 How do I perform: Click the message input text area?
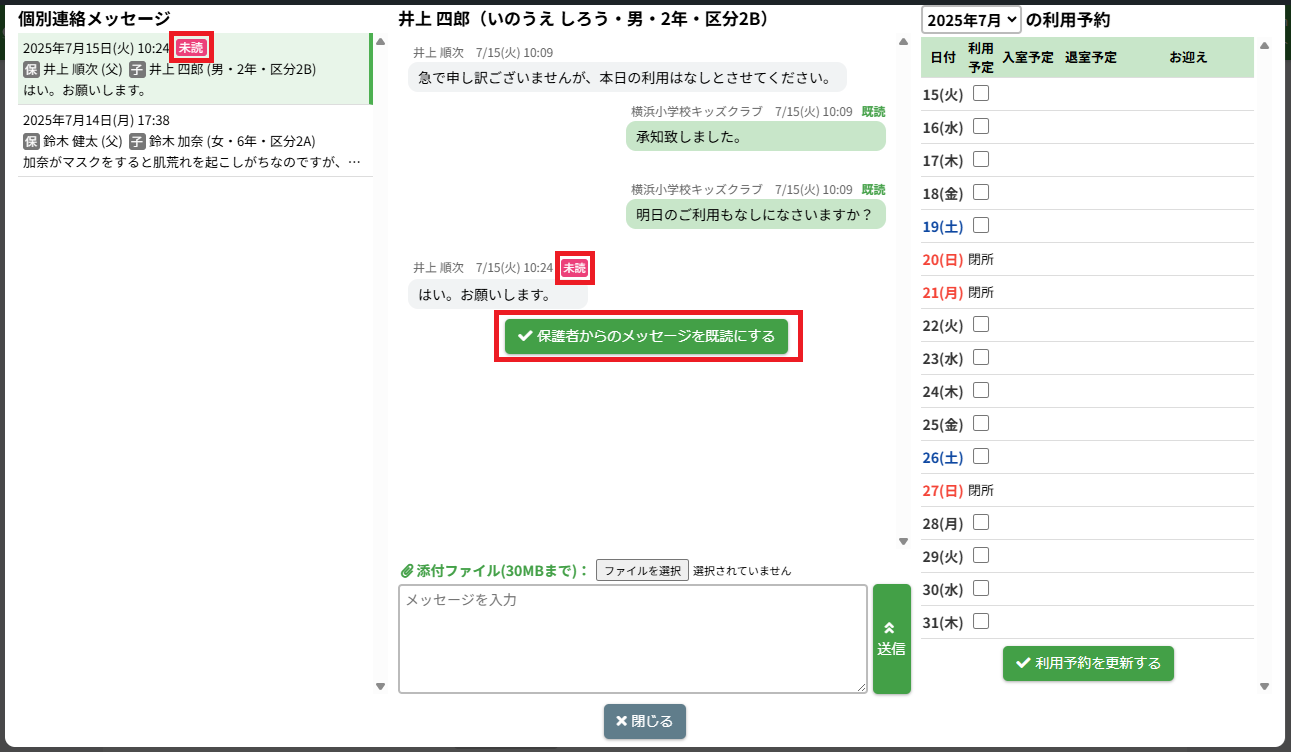point(632,639)
